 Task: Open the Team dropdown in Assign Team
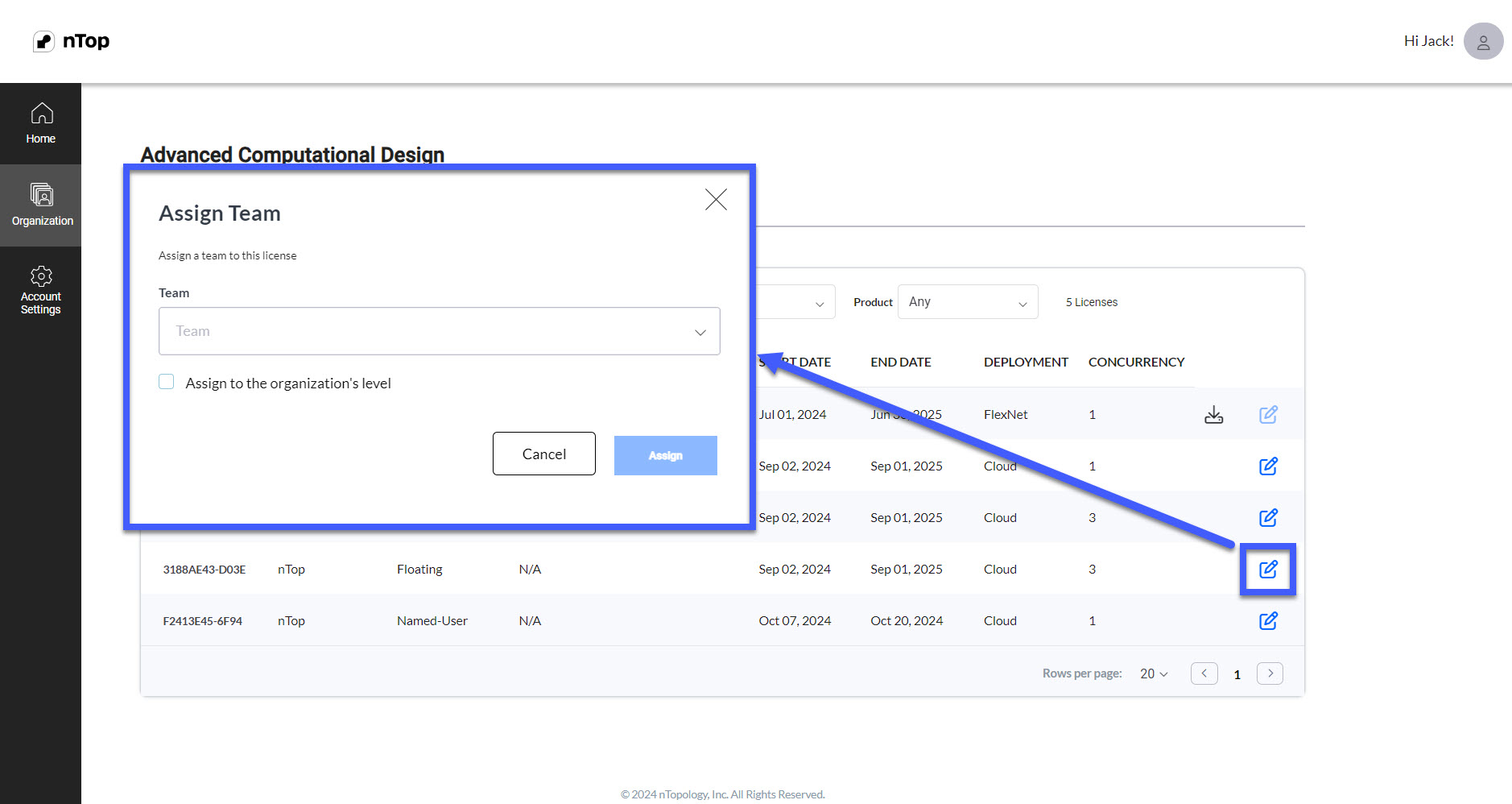coord(440,331)
